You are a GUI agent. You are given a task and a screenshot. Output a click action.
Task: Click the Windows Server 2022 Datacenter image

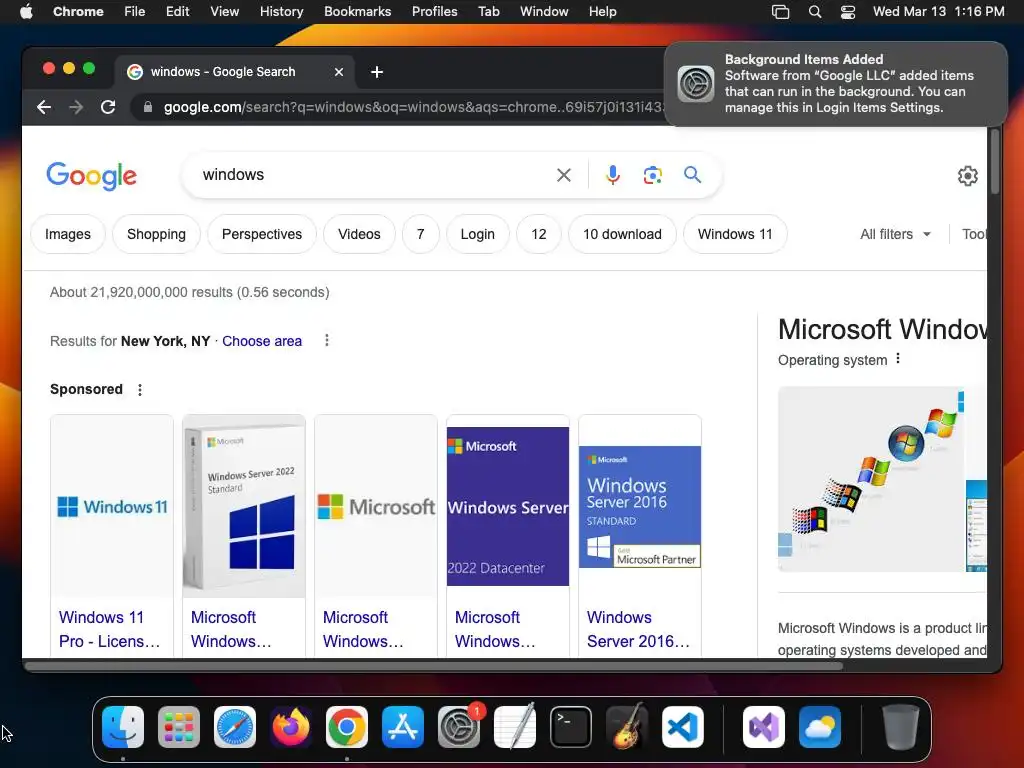point(508,506)
